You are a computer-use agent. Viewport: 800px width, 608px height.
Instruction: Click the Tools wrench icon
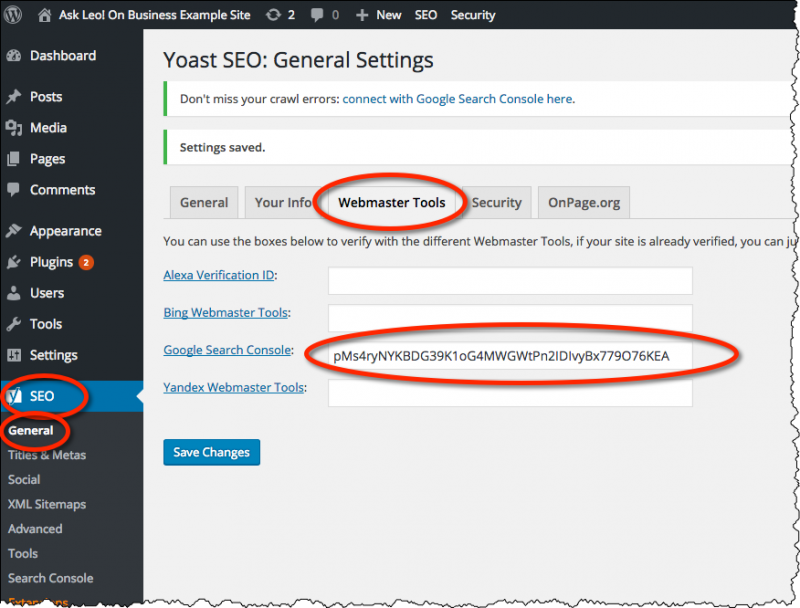pyautogui.click(x=14, y=324)
